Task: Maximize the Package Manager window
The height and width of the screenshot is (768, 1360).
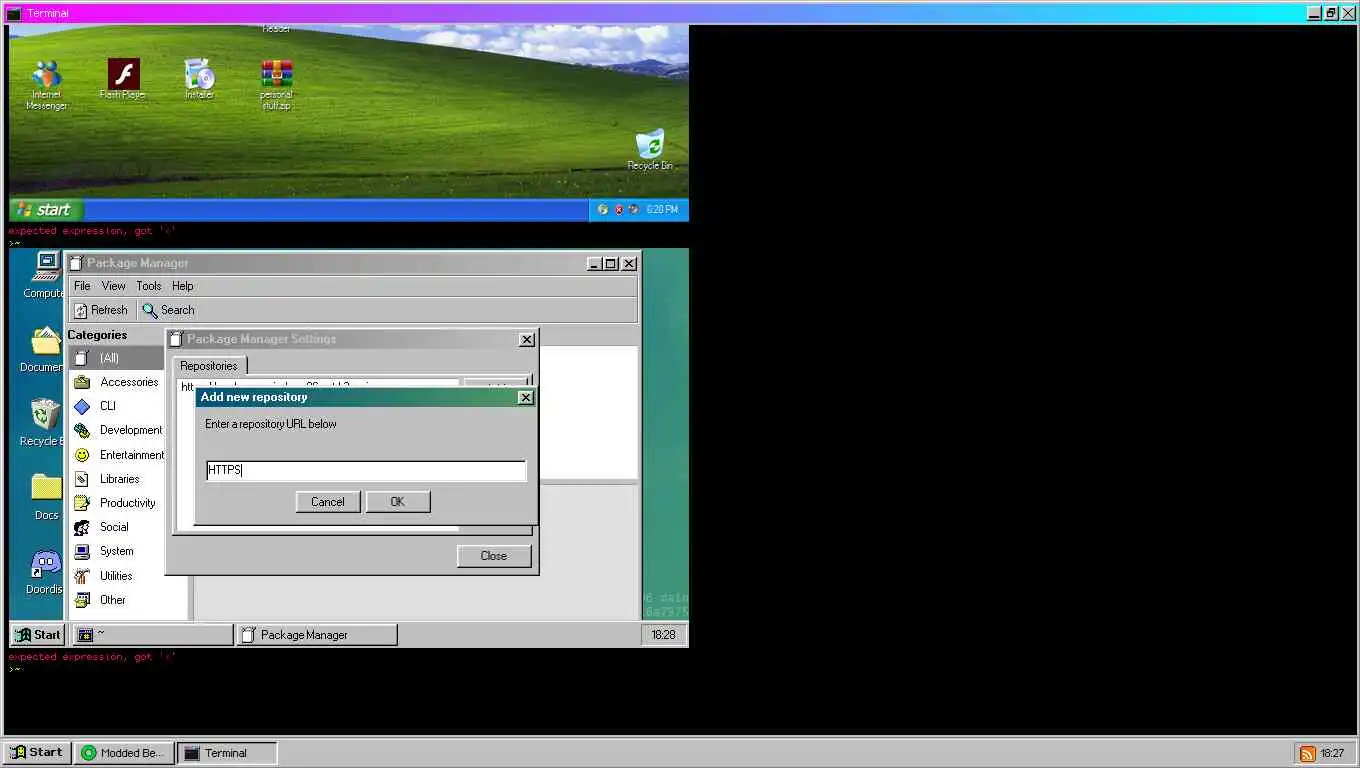Action: click(611, 264)
